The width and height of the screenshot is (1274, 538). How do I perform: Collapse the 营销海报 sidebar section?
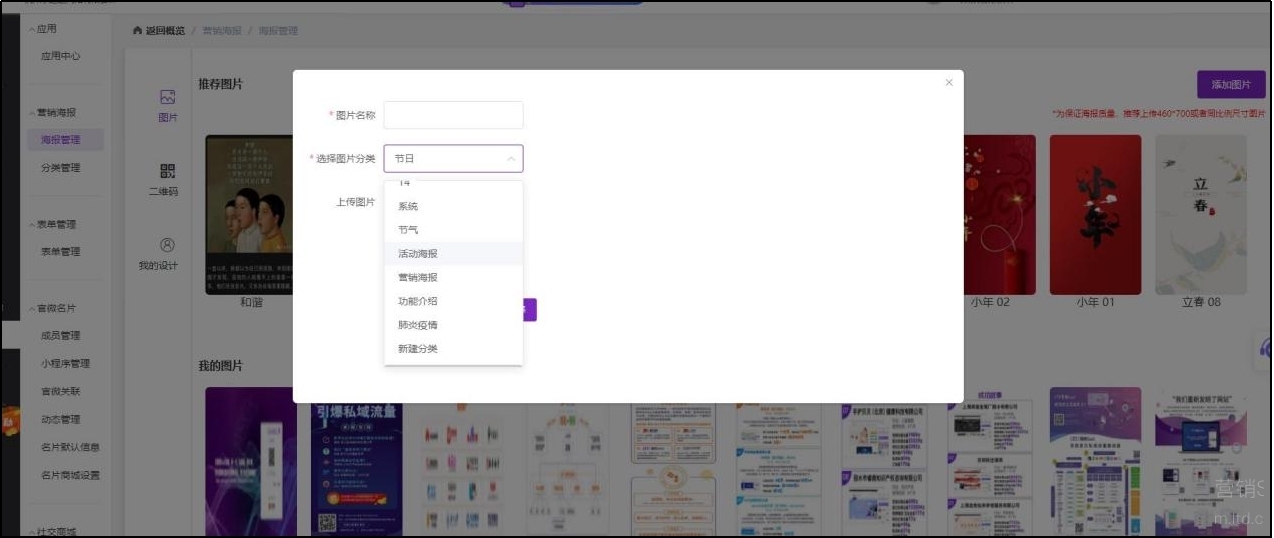[x=31, y=113]
